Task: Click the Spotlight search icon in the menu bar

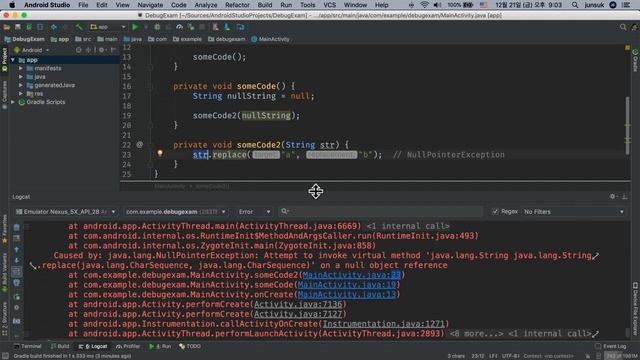Action: 575,5
